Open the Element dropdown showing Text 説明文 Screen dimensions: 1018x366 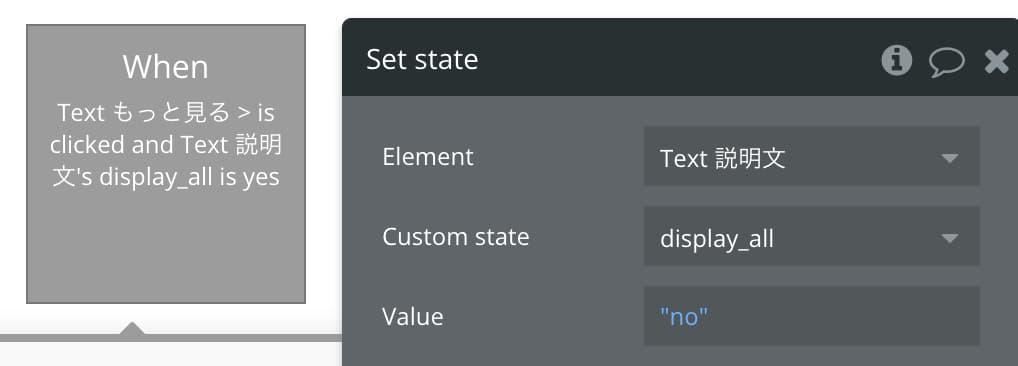(x=812, y=156)
